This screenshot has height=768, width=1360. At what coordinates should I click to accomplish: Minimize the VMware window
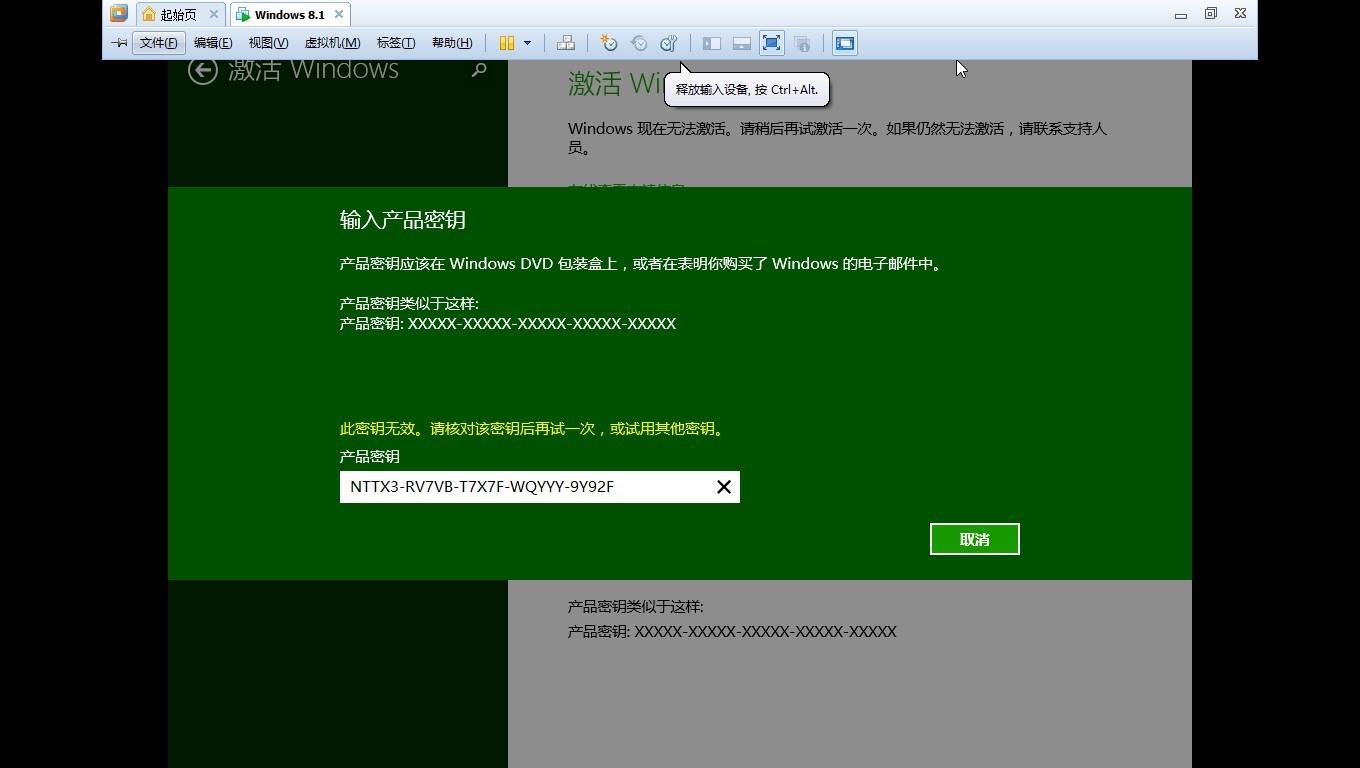click(x=1181, y=14)
